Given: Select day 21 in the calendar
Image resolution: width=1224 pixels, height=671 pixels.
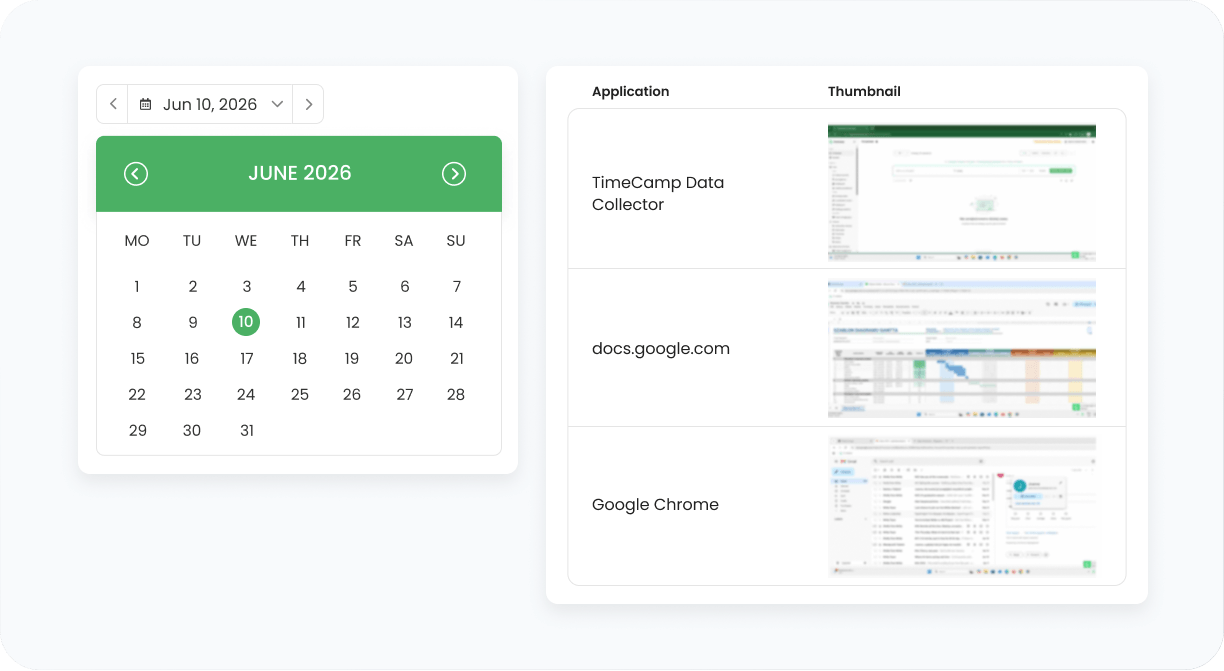Looking at the screenshot, I should pos(457,359).
